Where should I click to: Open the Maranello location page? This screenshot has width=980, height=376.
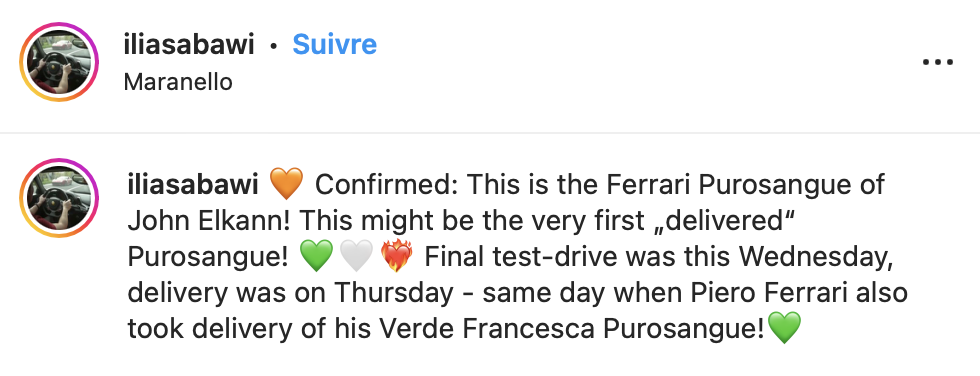coord(178,82)
